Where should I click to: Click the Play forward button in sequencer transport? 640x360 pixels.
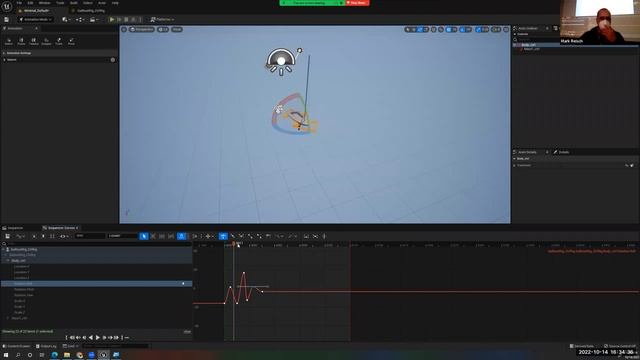click(x=98, y=338)
